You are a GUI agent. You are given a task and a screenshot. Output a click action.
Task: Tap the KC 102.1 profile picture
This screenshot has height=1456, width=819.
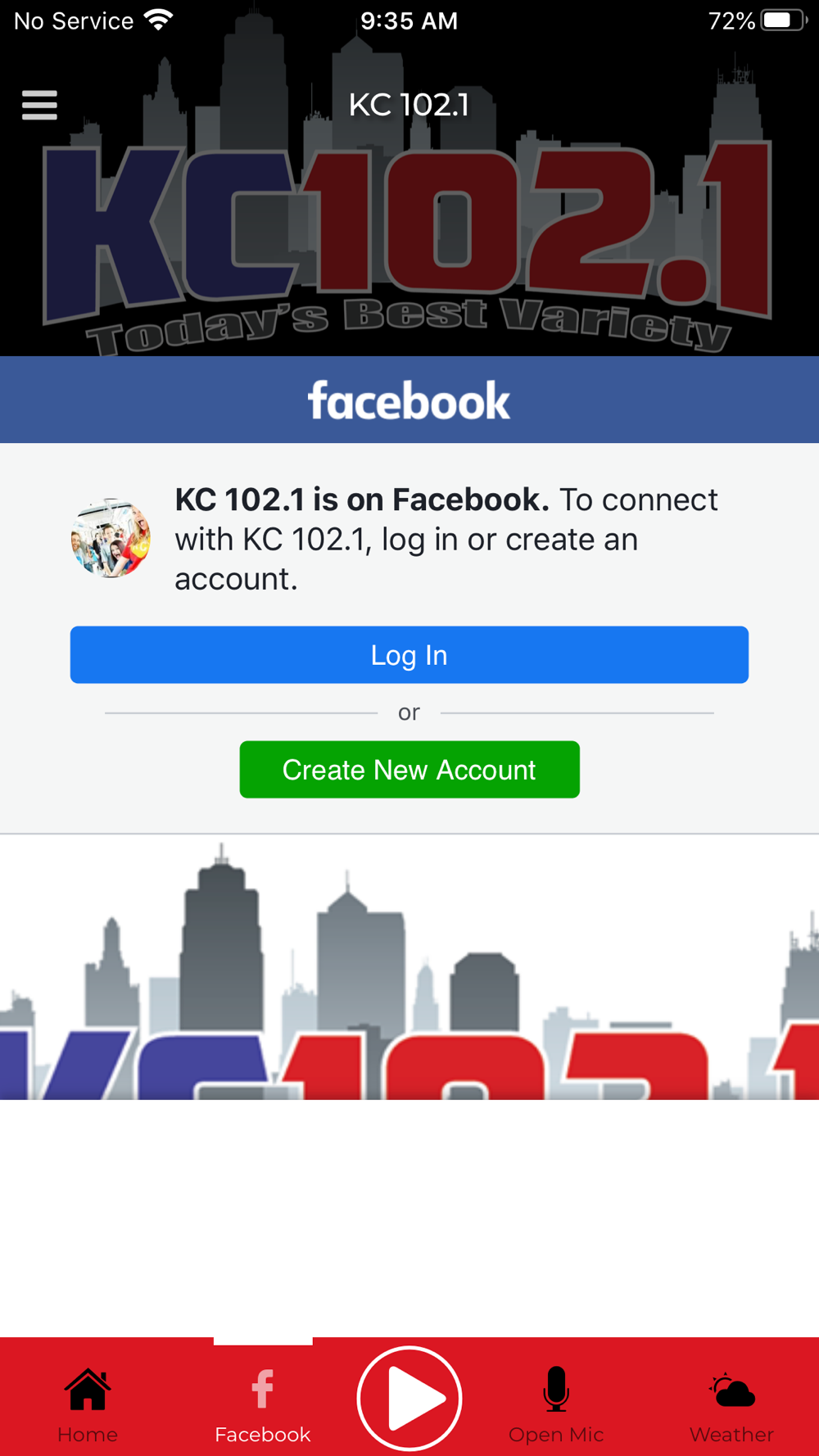click(111, 538)
